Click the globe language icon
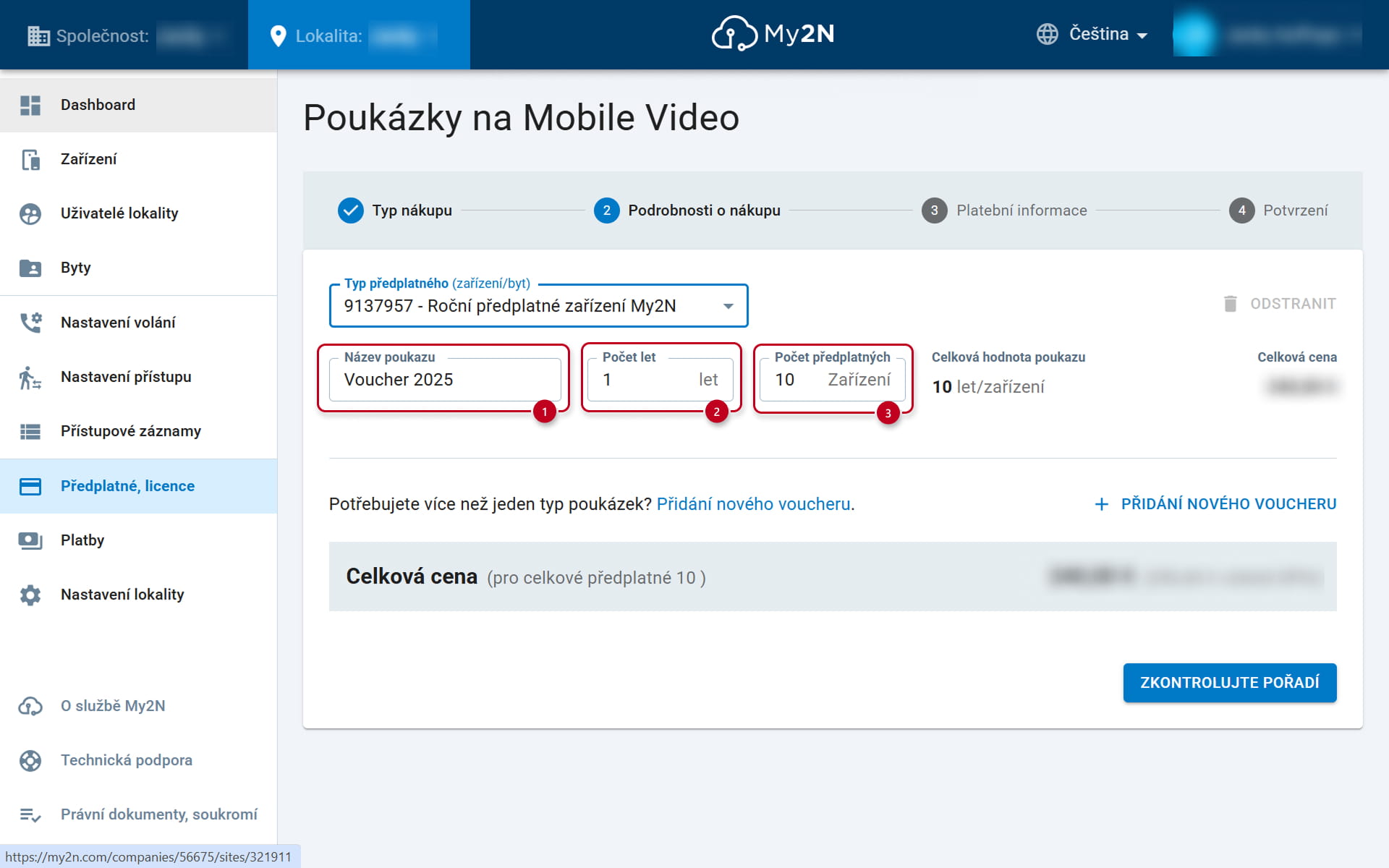Image resolution: width=1389 pixels, height=868 pixels. pos(1047,34)
